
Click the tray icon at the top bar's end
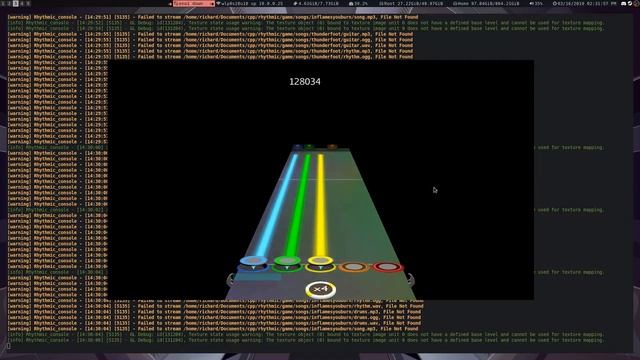[636, 3]
